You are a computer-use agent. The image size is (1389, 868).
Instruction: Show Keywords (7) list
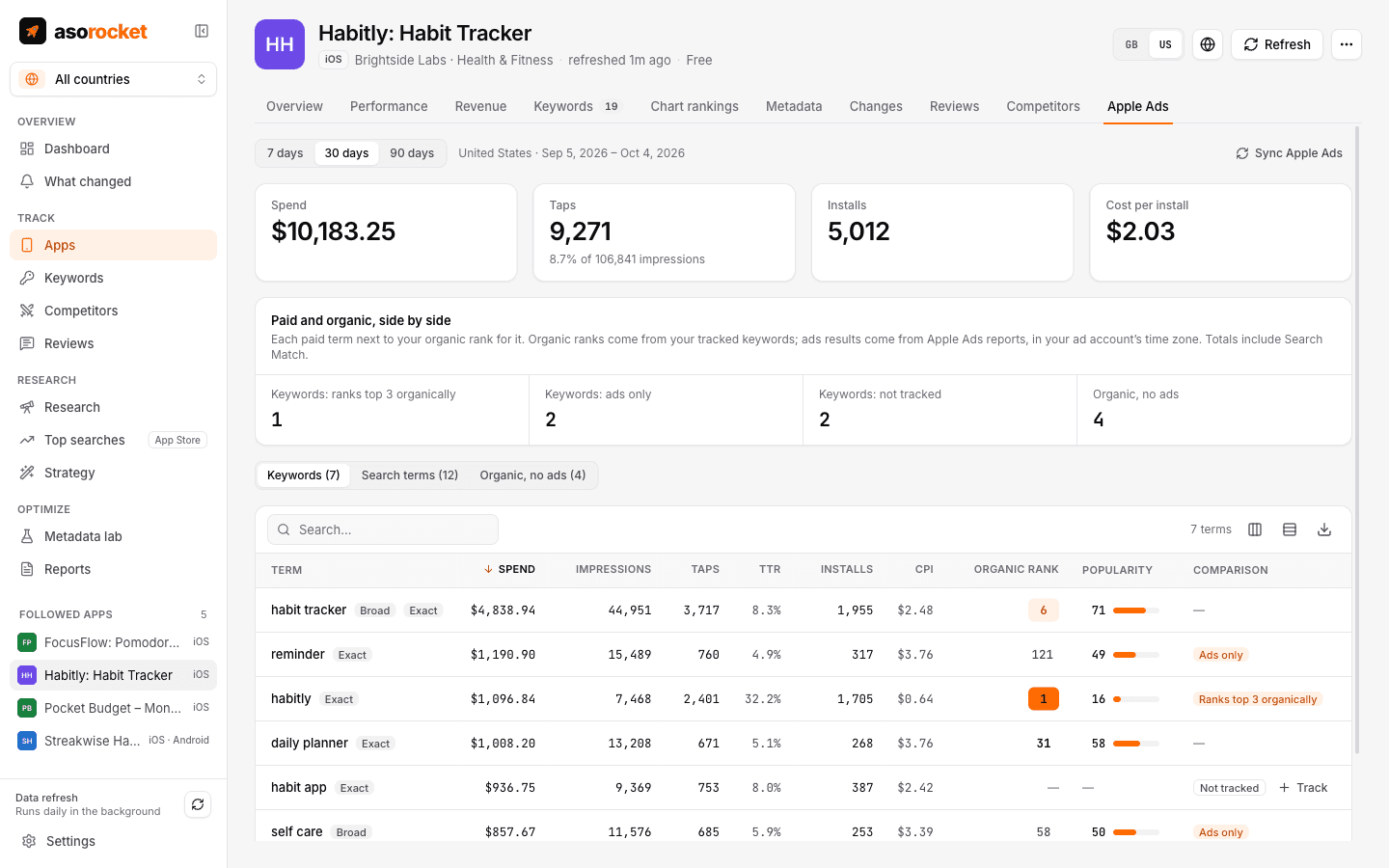[x=304, y=475]
